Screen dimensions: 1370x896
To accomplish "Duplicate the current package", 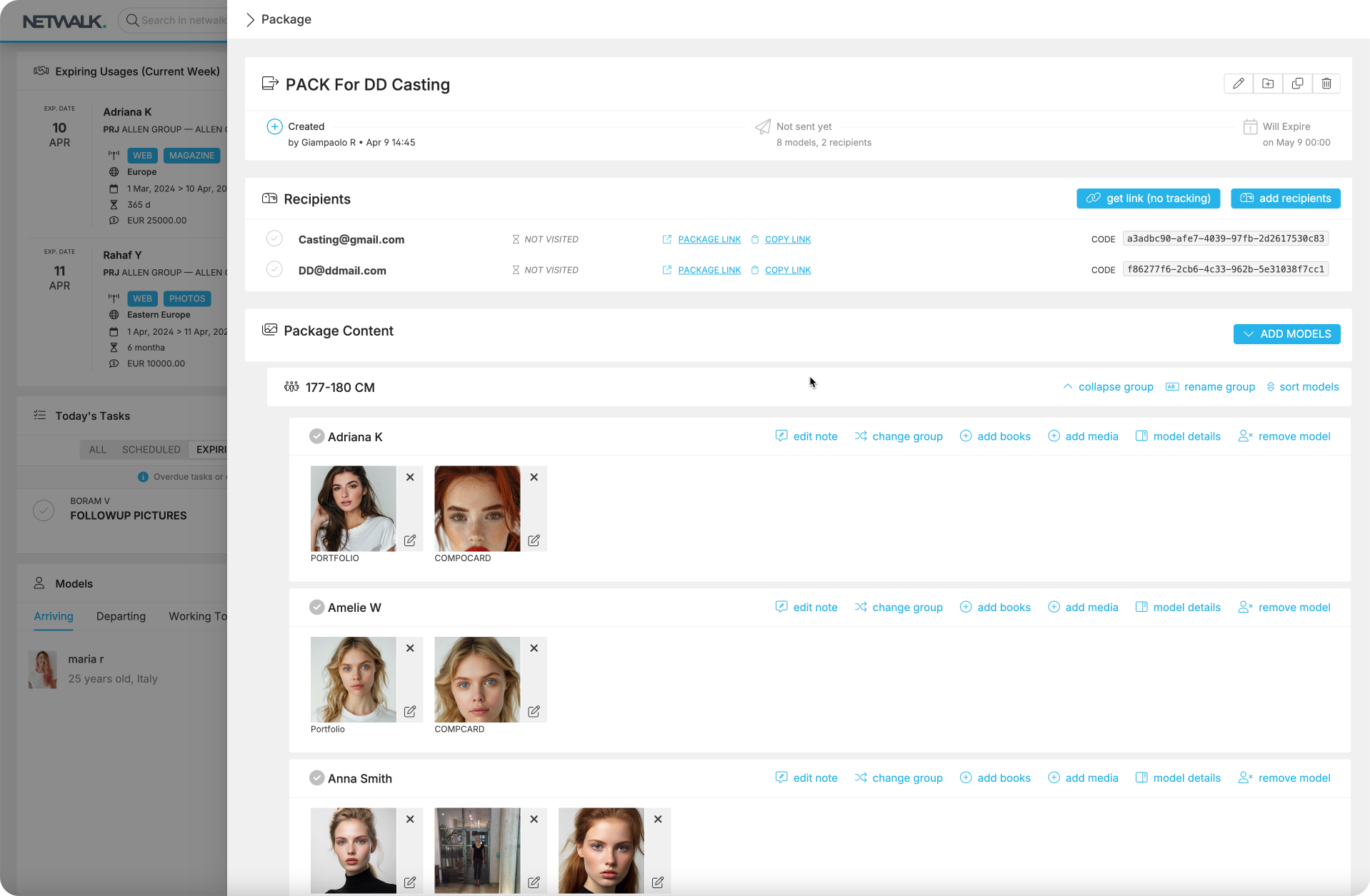I will pos(1297,84).
